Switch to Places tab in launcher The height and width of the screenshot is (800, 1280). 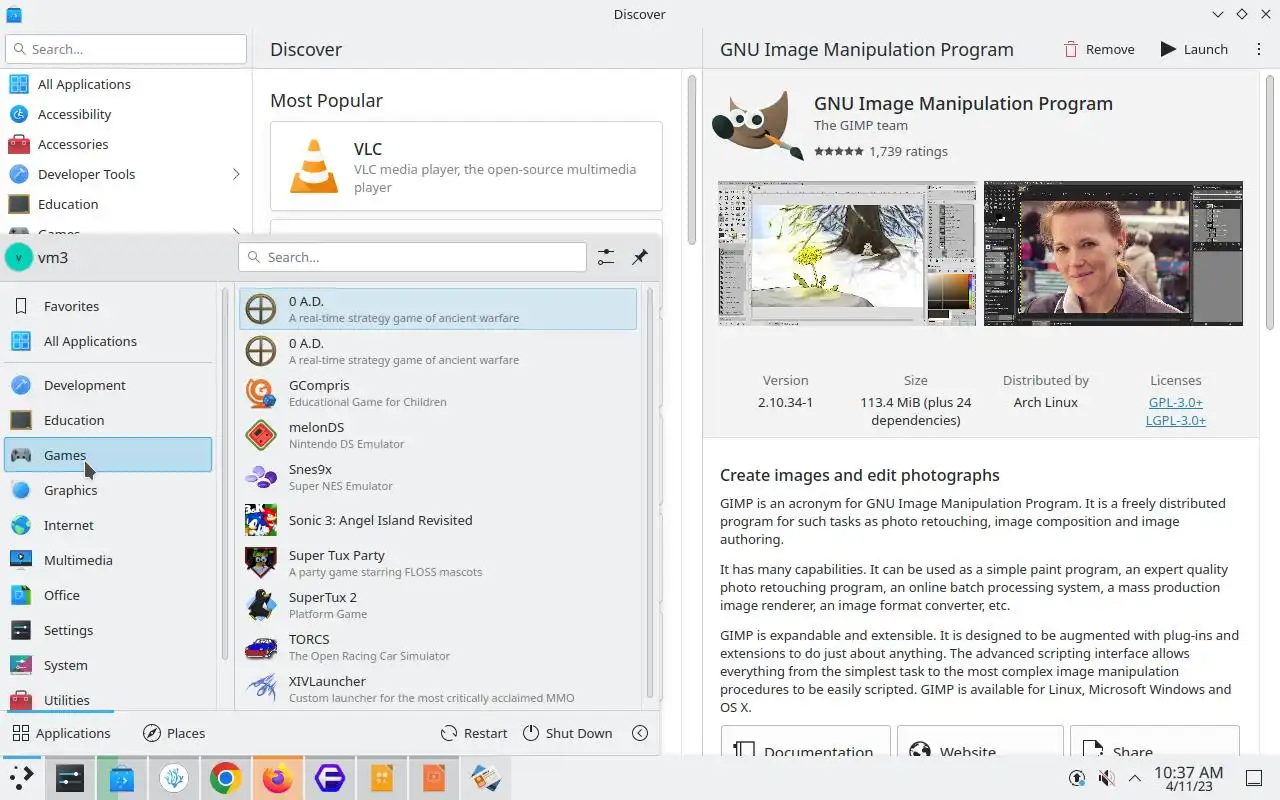coord(174,733)
